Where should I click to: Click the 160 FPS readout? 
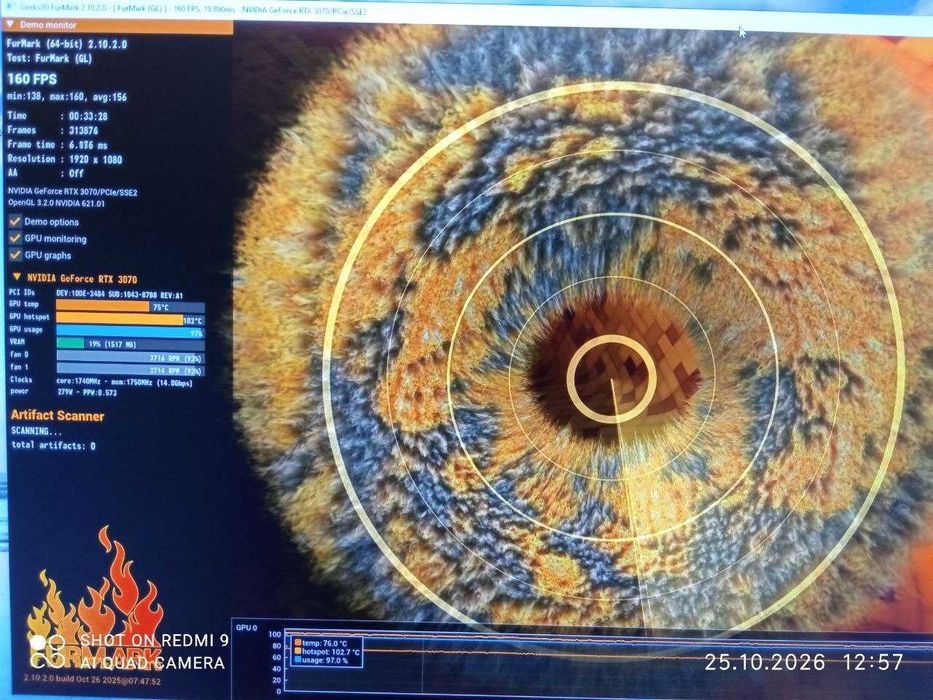click(32, 79)
